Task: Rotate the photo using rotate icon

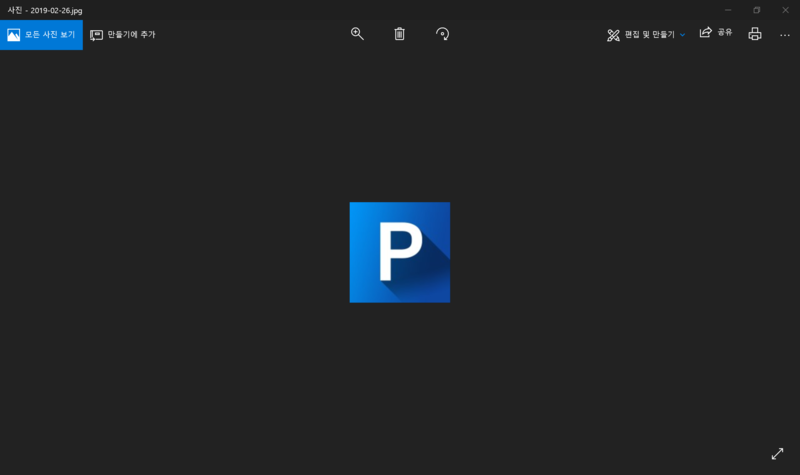Action: [442, 34]
